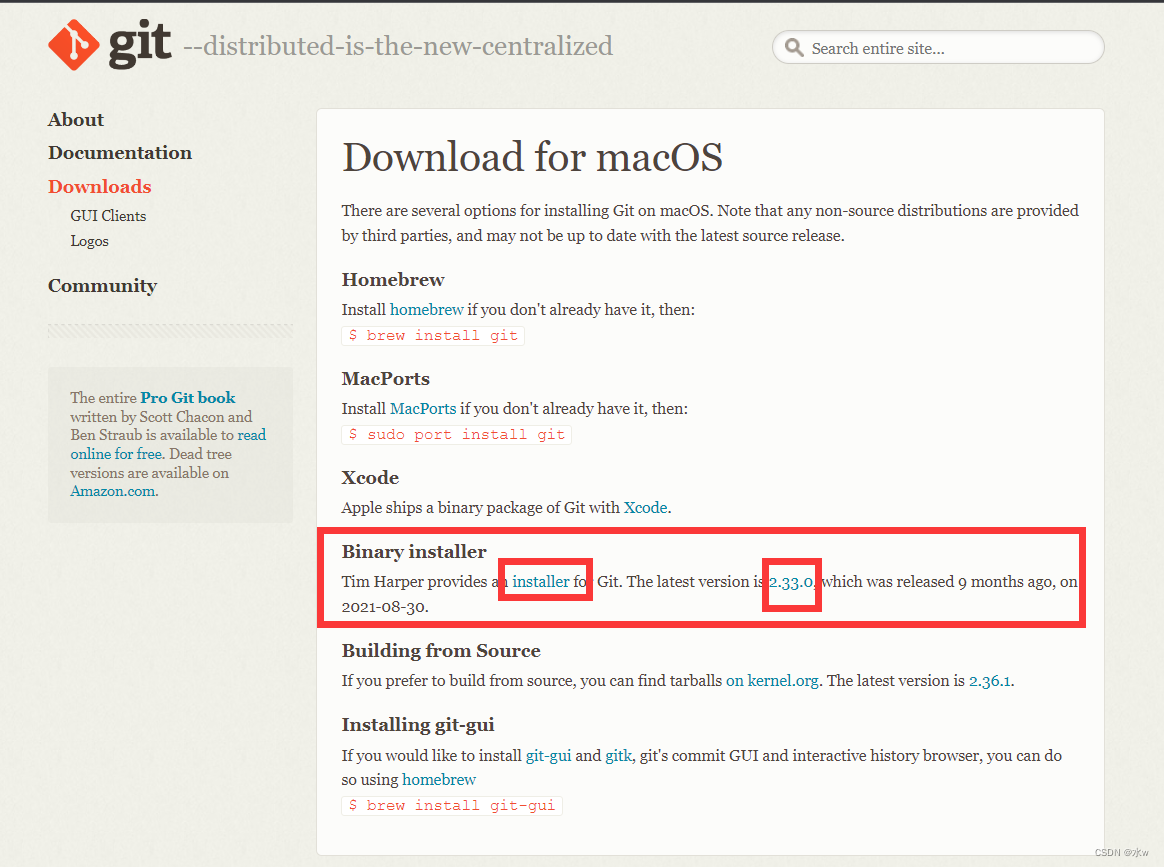Image resolution: width=1164 pixels, height=867 pixels.
Task: Click the Installing git-gui heading
Action: [x=418, y=725]
